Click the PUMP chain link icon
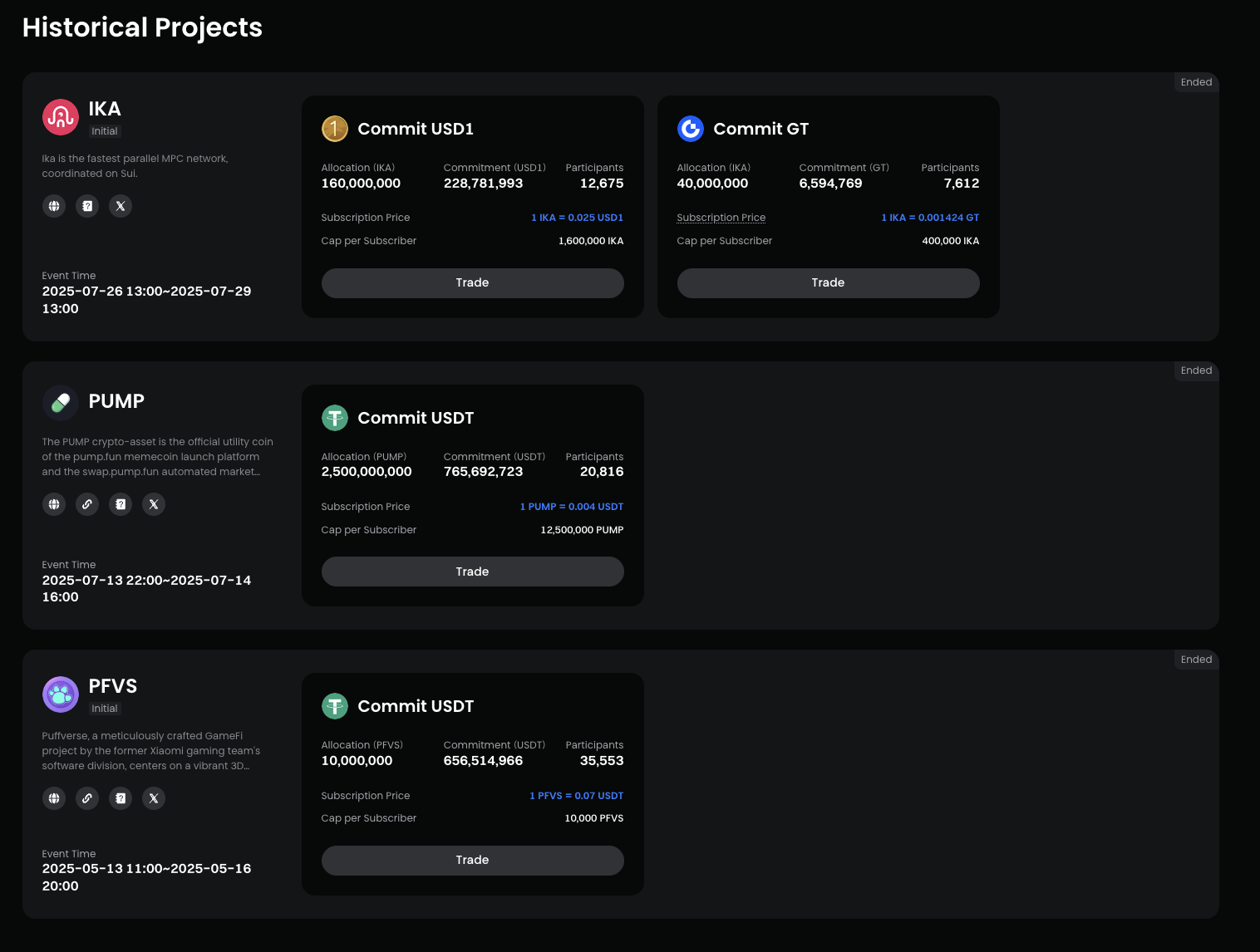 click(x=87, y=504)
